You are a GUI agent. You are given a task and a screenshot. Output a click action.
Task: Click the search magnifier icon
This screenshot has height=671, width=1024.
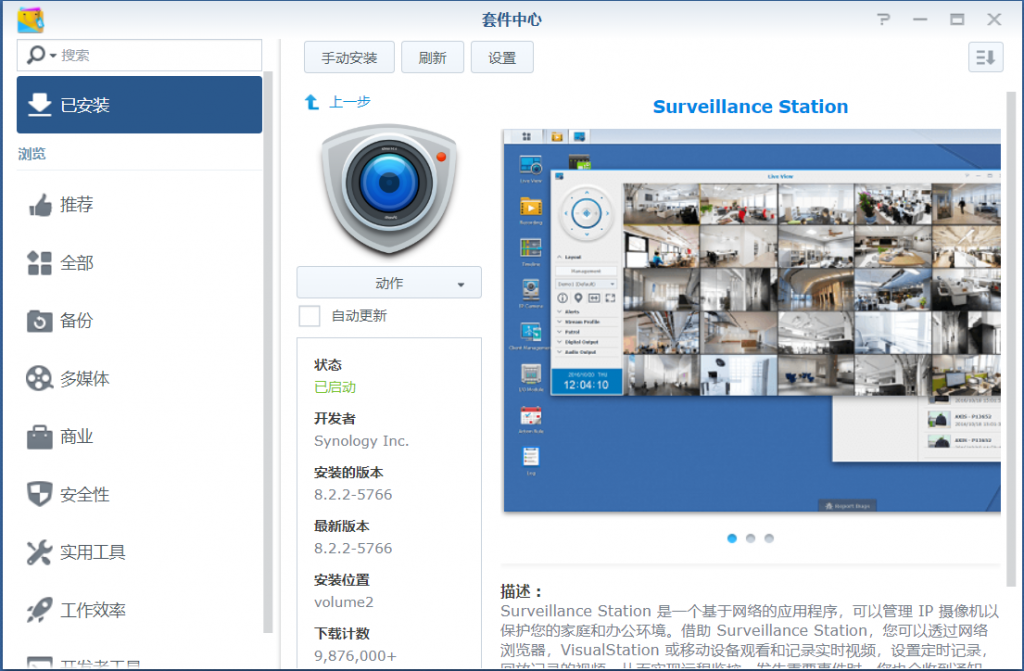point(36,55)
